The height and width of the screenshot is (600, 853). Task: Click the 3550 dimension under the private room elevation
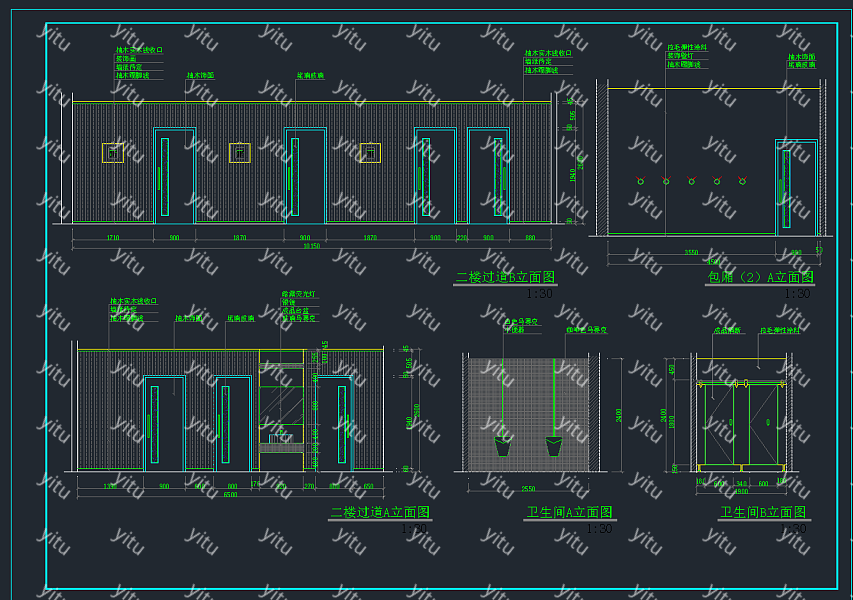click(691, 253)
